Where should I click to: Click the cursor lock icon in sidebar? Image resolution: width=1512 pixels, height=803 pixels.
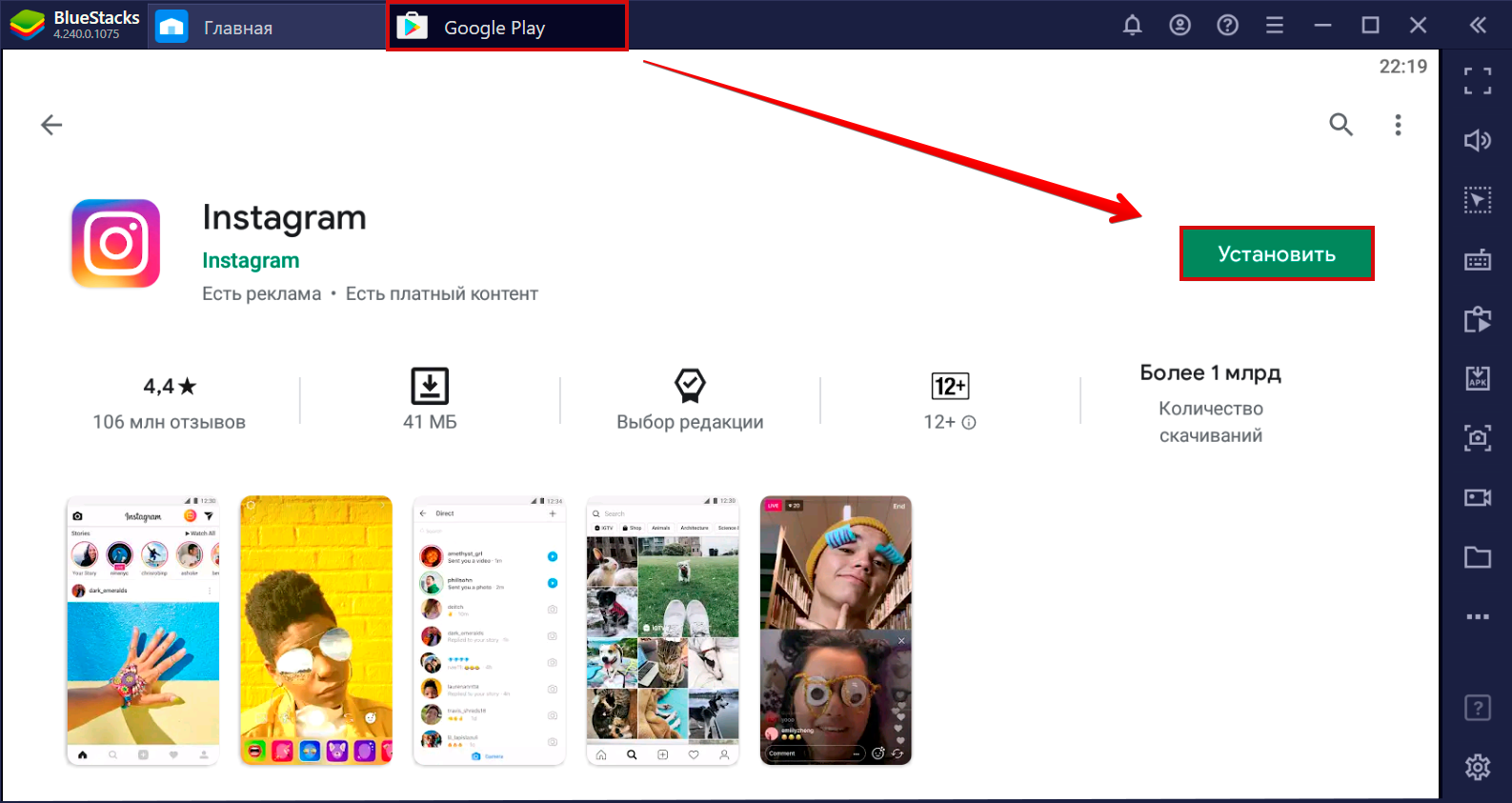point(1478,200)
